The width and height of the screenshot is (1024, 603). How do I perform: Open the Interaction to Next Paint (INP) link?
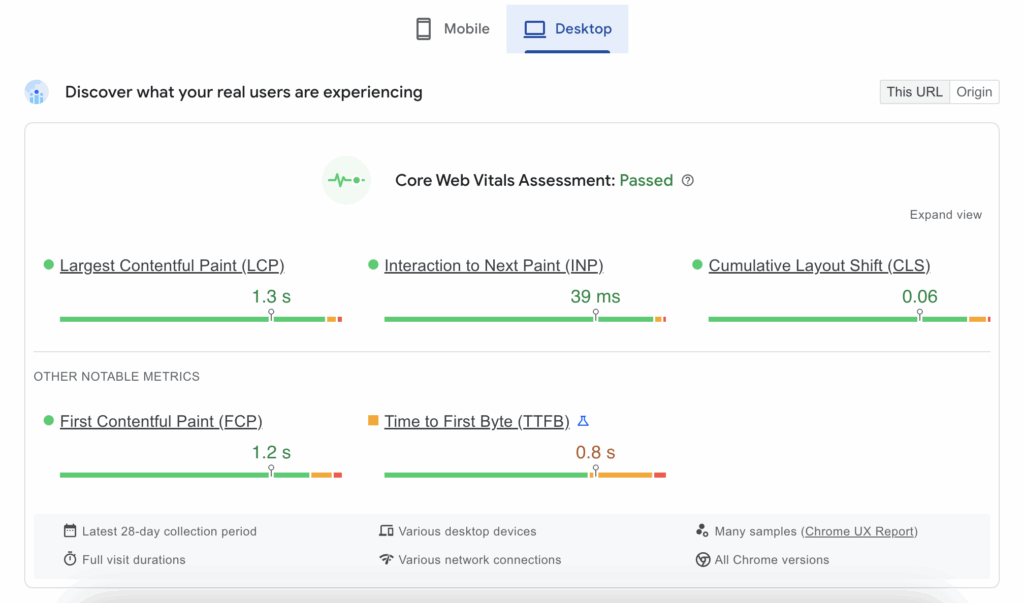pos(493,266)
